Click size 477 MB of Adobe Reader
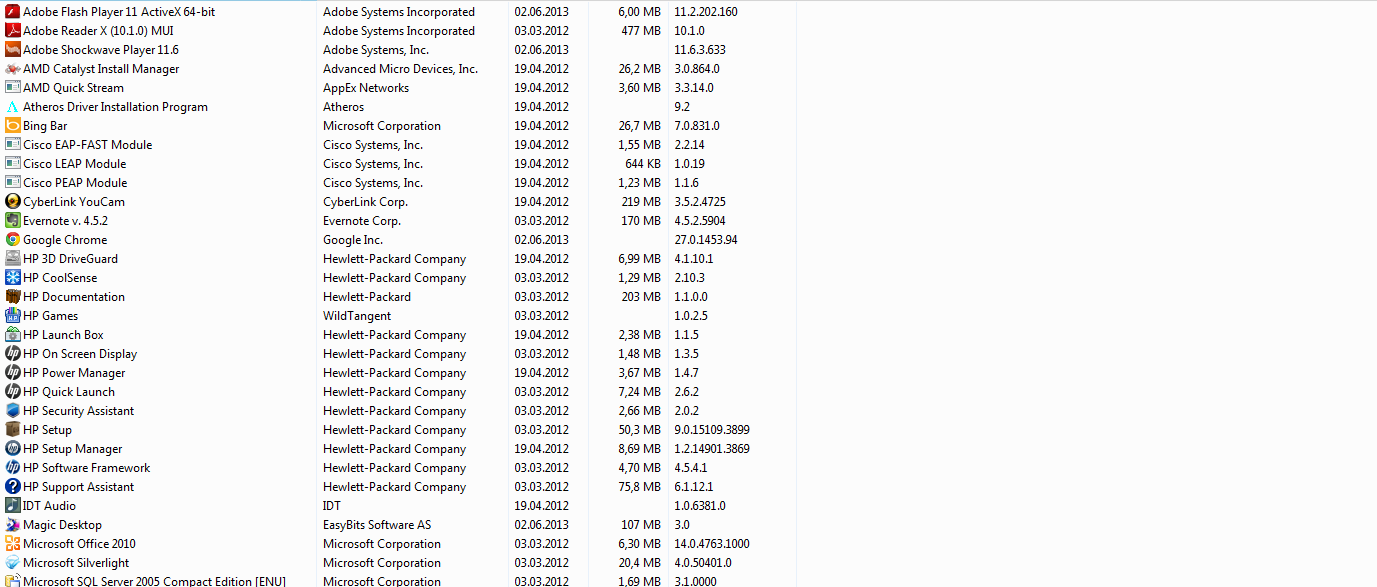The width and height of the screenshot is (1377, 587). 641,31
